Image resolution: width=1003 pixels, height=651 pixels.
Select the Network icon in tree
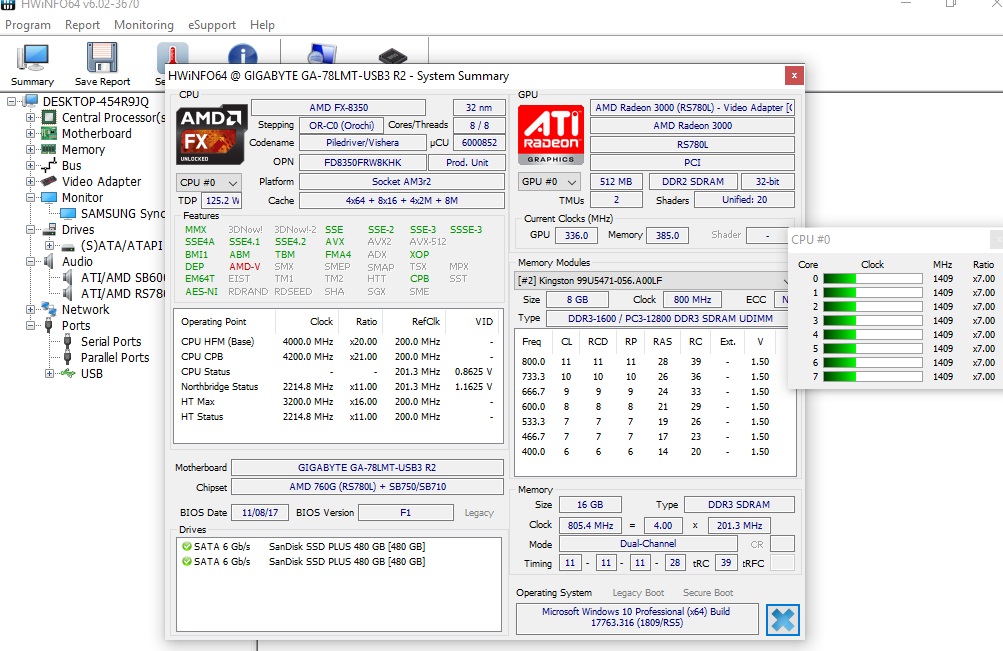49,310
